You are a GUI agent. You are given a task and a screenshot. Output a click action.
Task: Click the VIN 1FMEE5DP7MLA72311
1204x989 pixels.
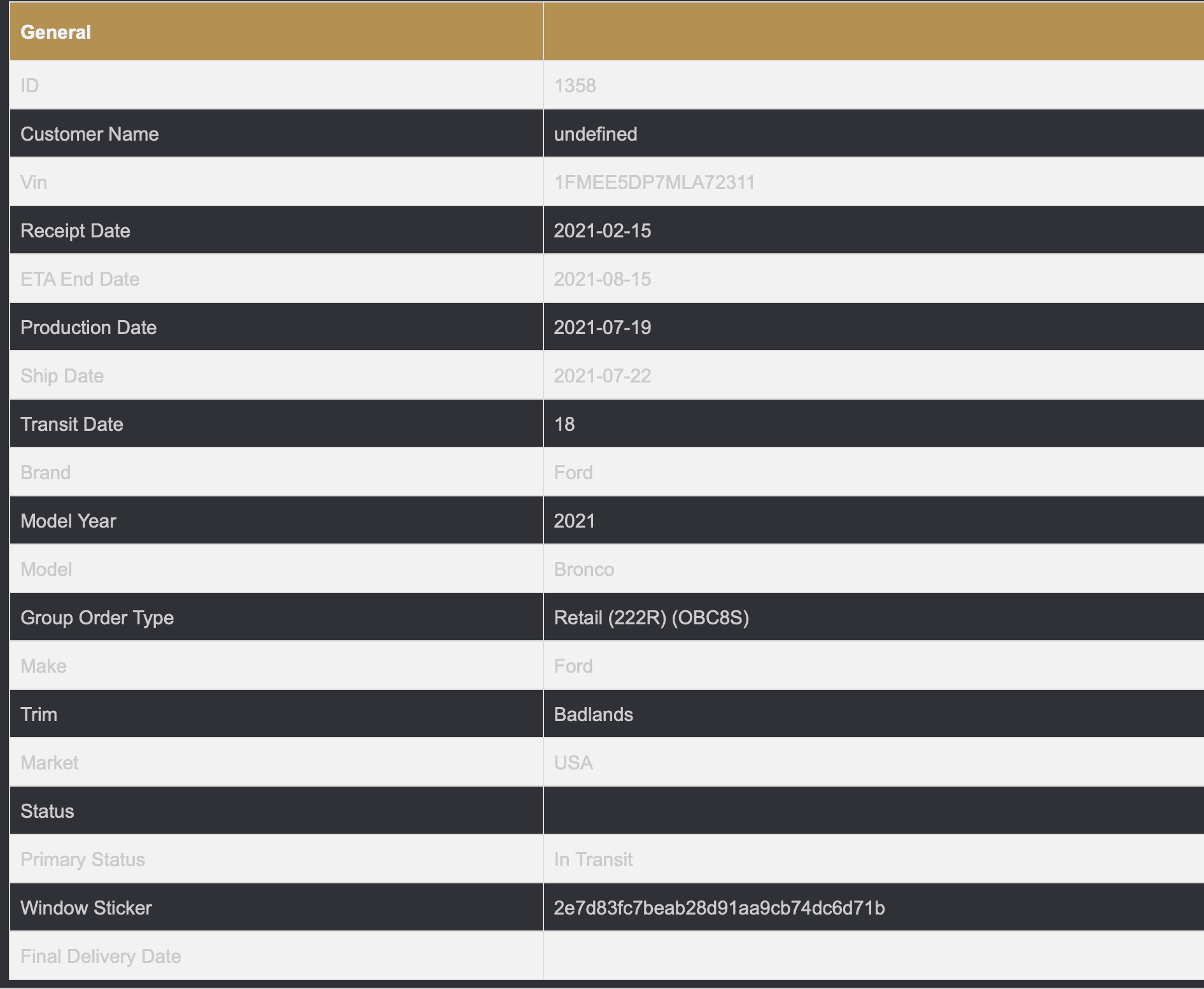point(654,182)
